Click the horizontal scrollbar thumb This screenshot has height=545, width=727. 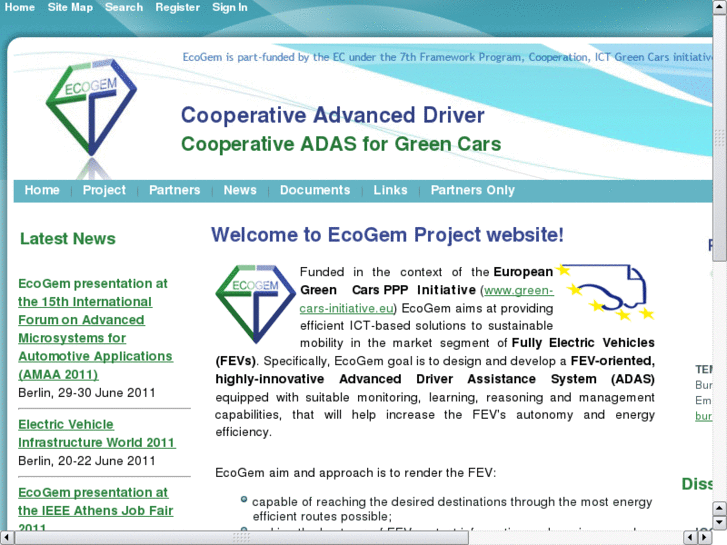point(241,538)
